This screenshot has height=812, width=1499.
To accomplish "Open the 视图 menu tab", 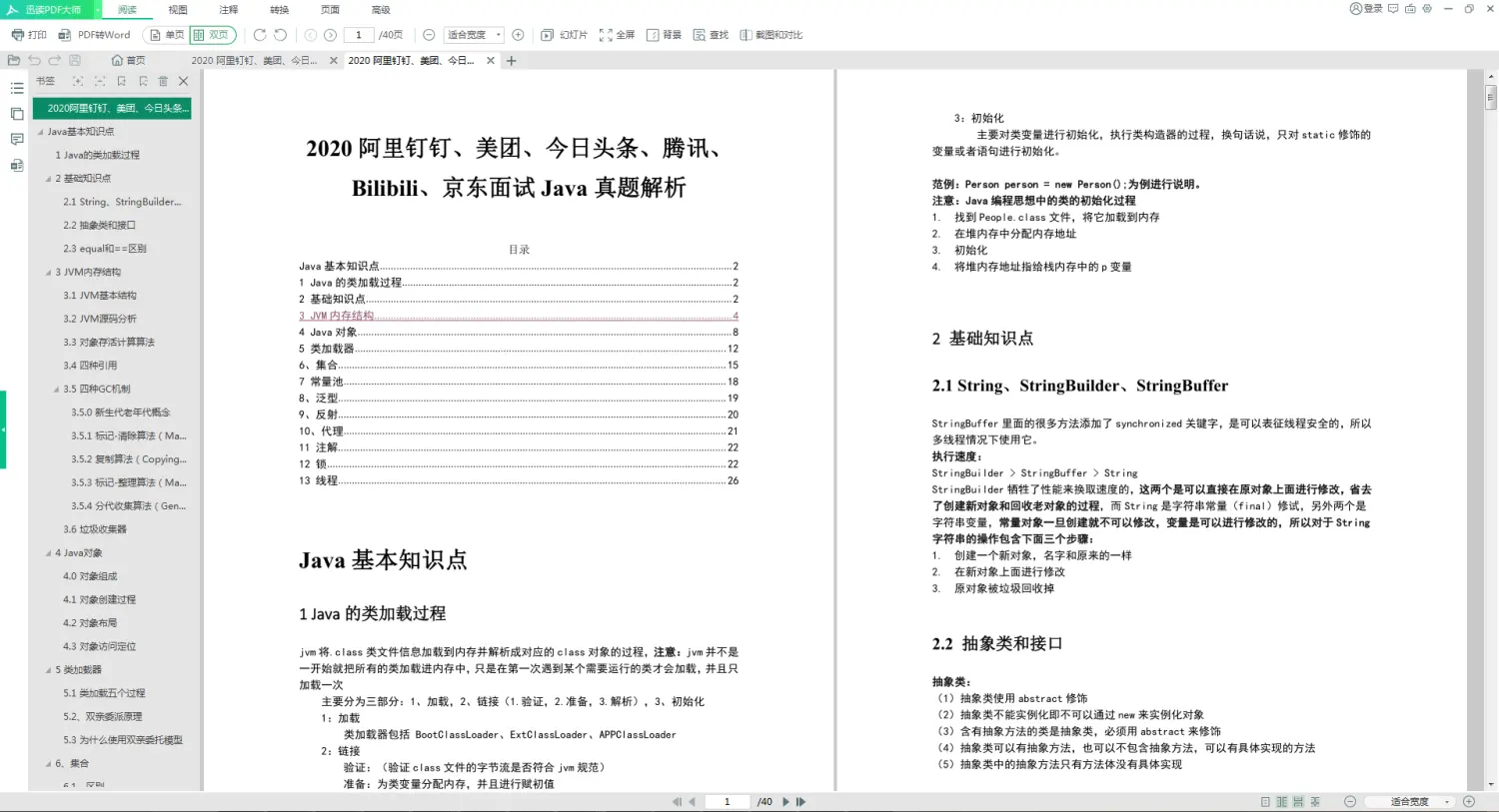I will (x=178, y=10).
